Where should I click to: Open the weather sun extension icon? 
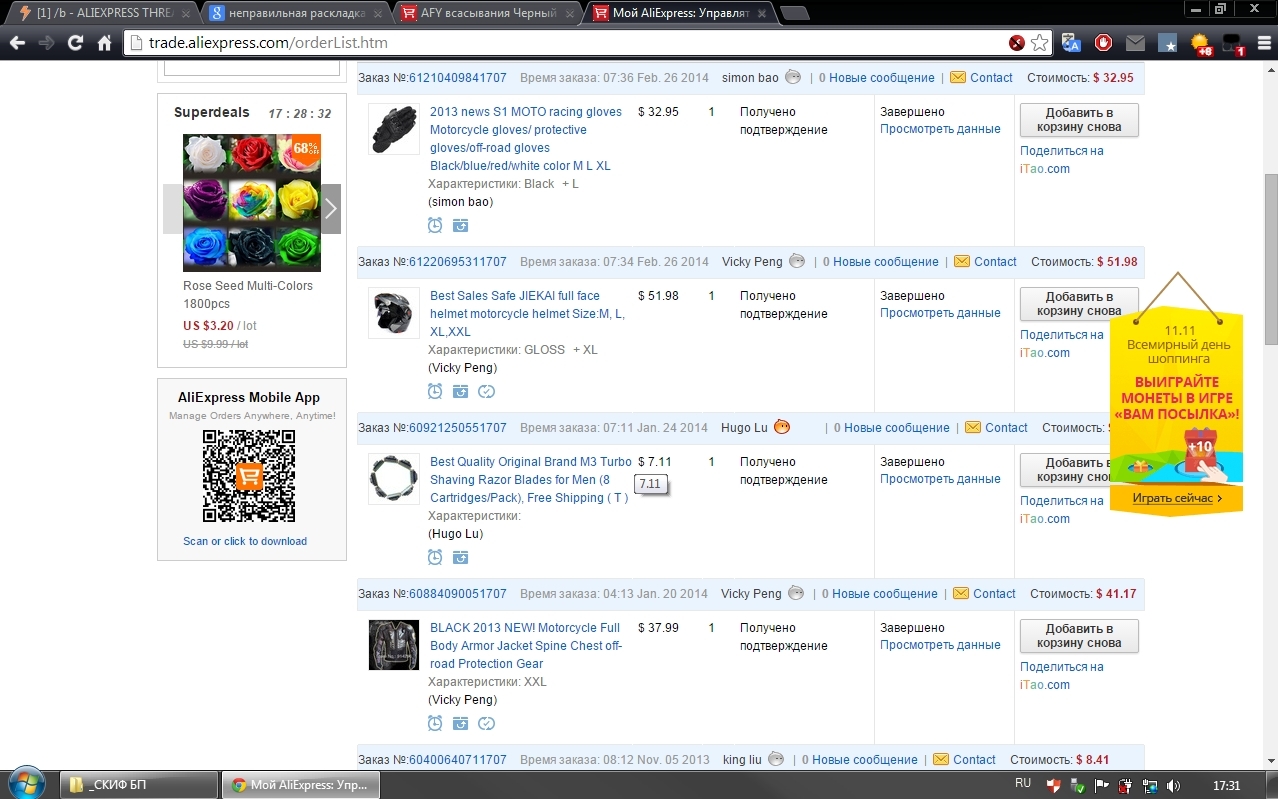pyautogui.click(x=1200, y=43)
